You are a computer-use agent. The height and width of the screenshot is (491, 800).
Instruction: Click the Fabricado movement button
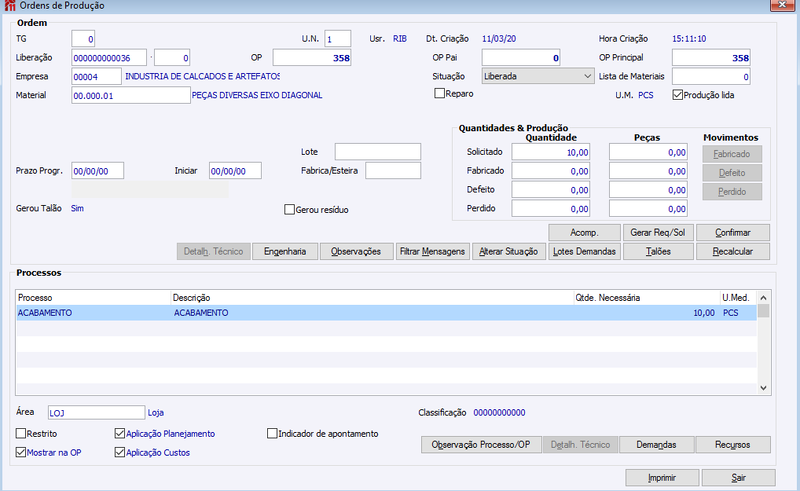(732, 154)
